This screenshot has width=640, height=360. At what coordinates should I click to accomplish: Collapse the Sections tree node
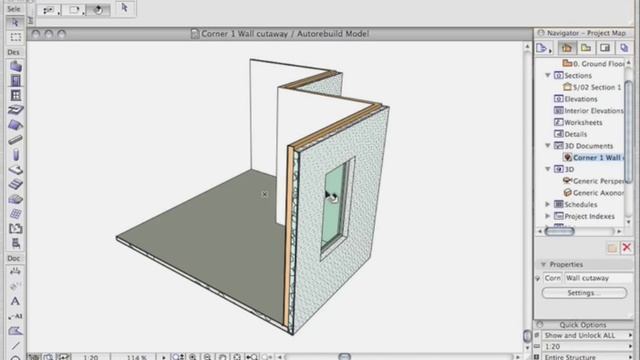point(548,76)
